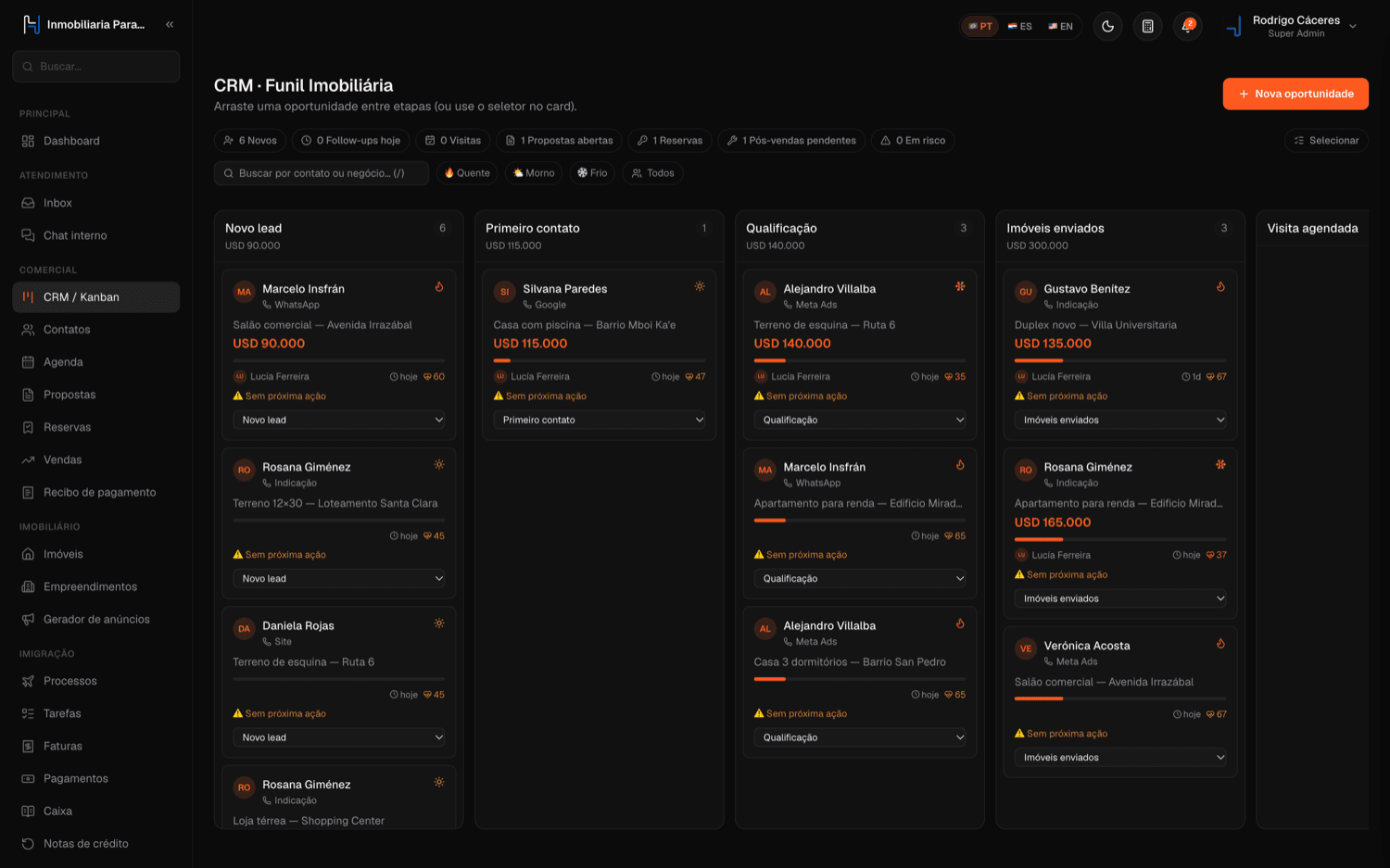Open Primeiro contato stage dropdown on Silvana Paredes card

600,421
